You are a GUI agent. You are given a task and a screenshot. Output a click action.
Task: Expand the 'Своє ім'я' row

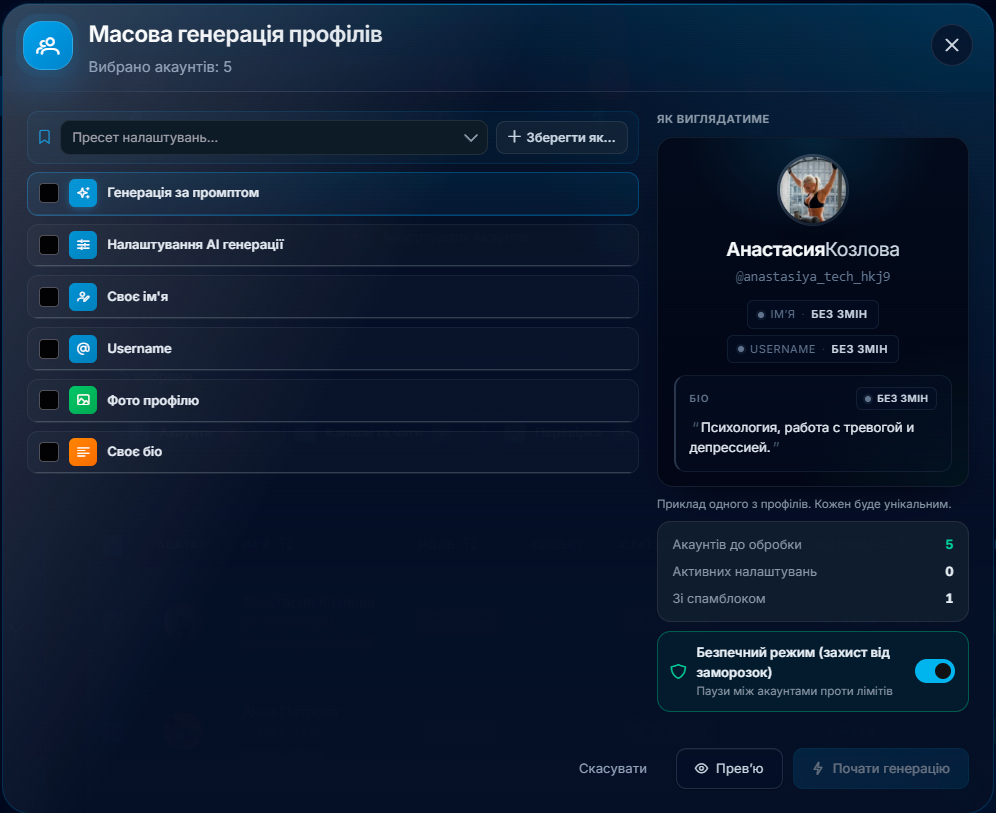pyautogui.click(x=333, y=297)
